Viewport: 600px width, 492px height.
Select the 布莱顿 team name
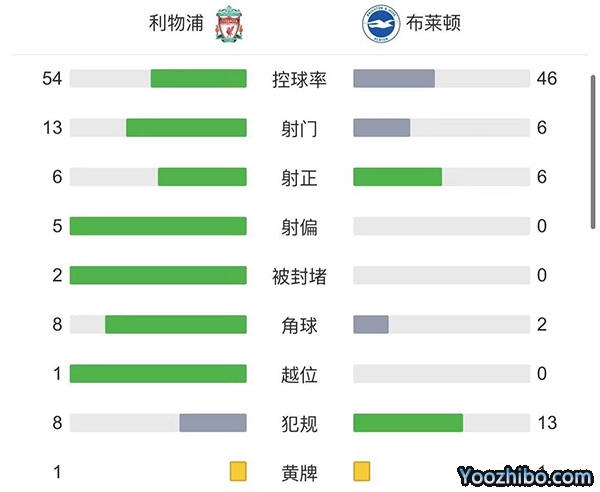point(424,26)
